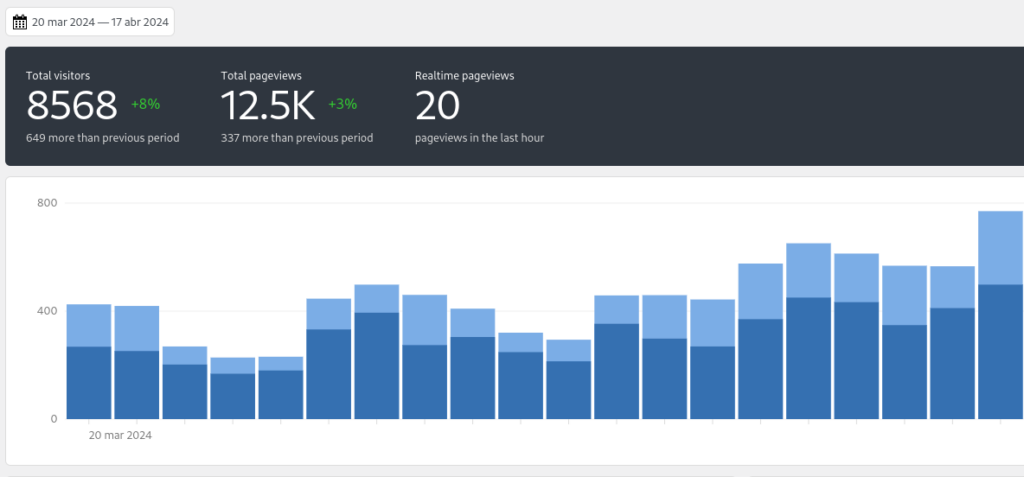This screenshot has height=477, width=1024.
Task: Click the '20 mar 2024' x-axis label
Action: 120,435
